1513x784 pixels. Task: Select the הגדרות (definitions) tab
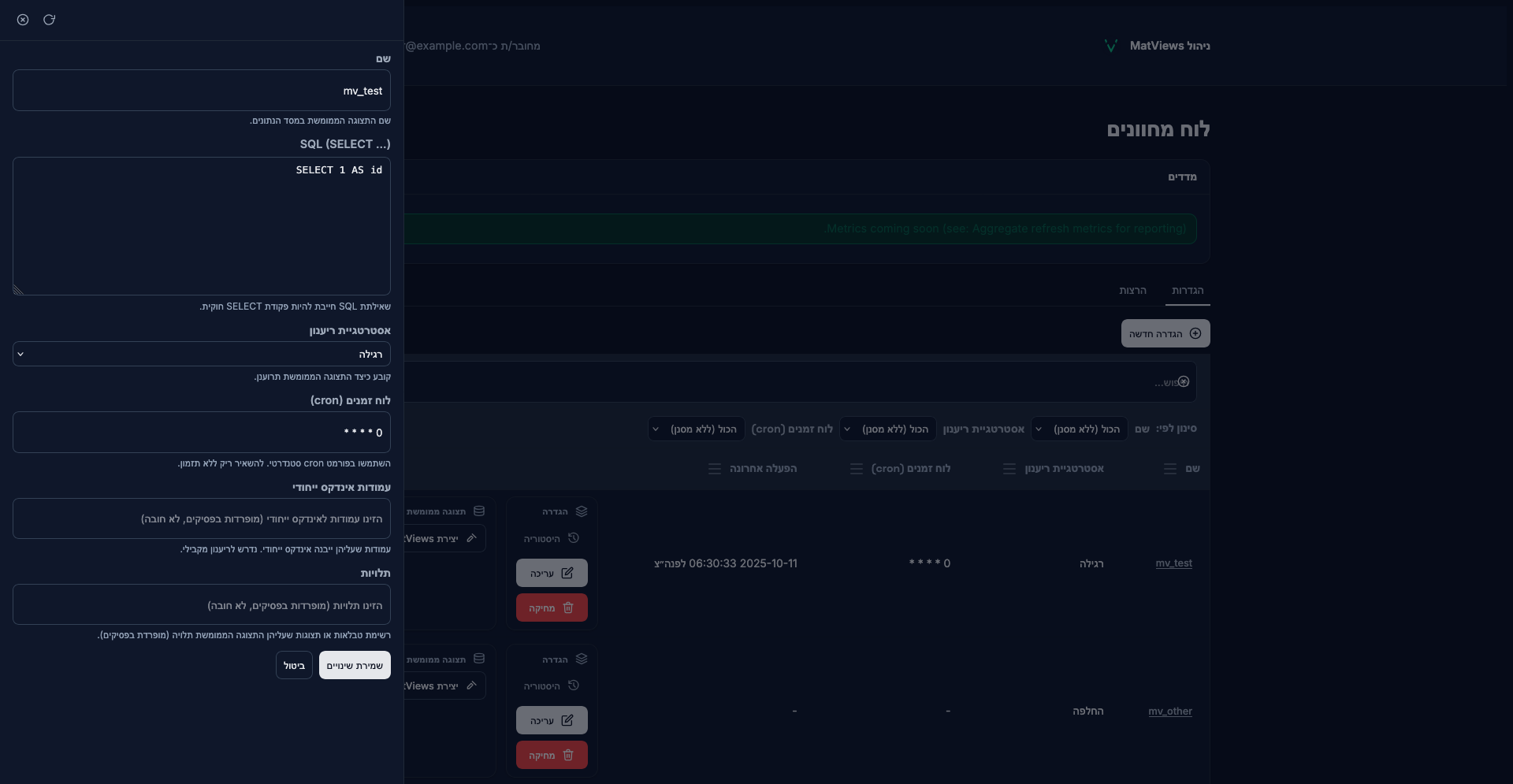tap(1187, 290)
